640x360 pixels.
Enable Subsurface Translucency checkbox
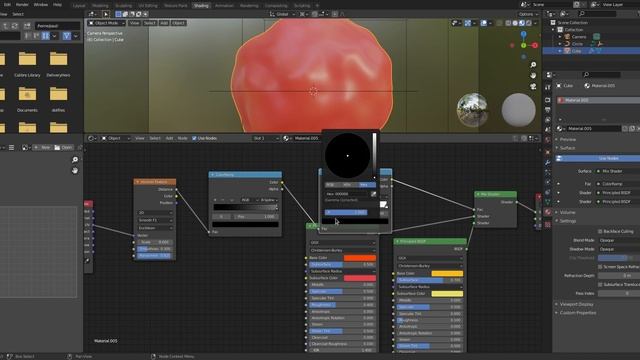[x=600, y=284]
